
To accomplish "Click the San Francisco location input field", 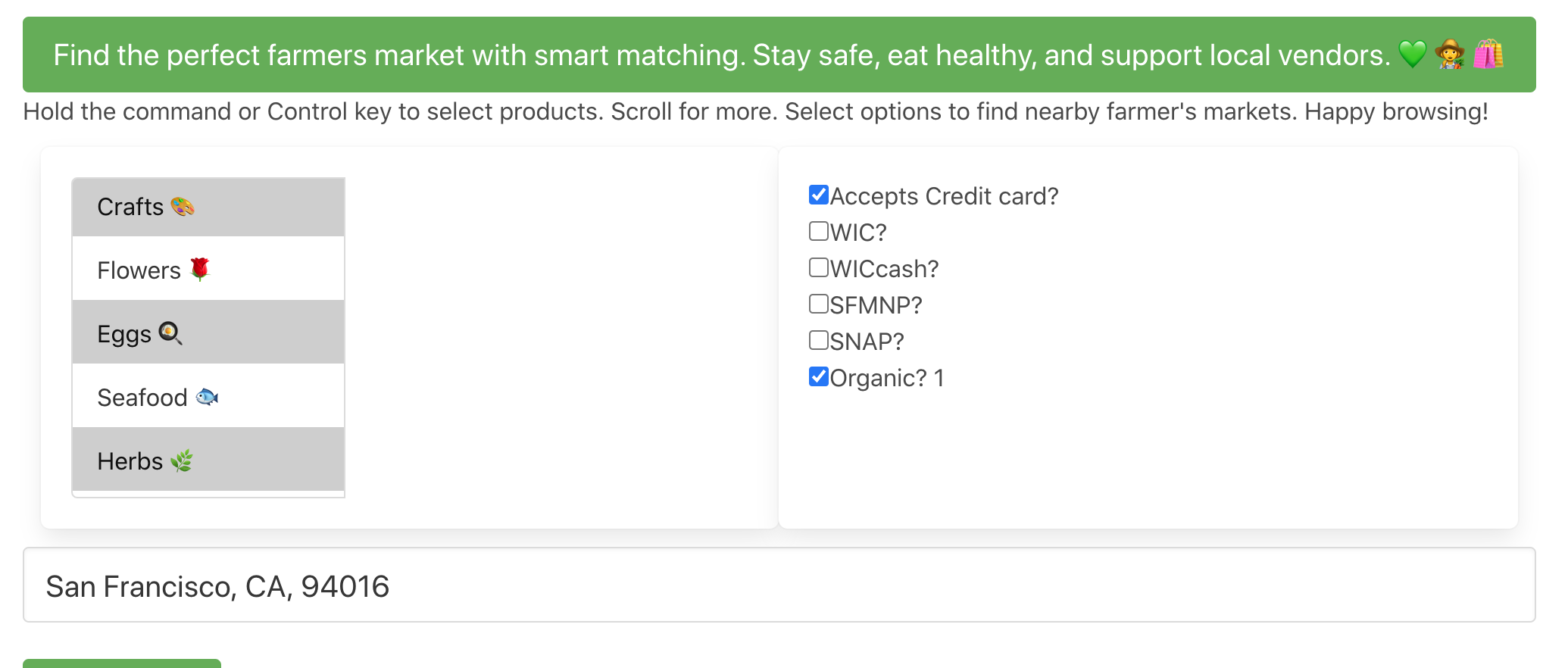I will 779,585.
